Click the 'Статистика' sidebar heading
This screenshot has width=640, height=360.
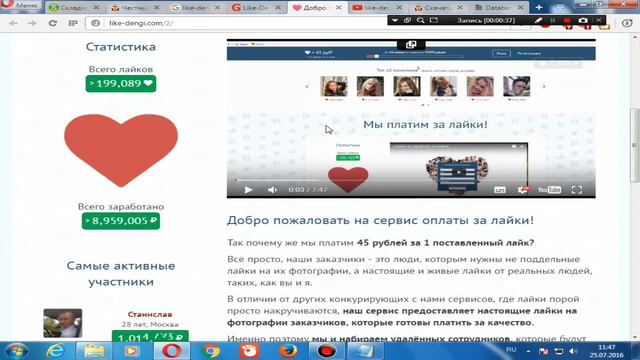coord(121,47)
